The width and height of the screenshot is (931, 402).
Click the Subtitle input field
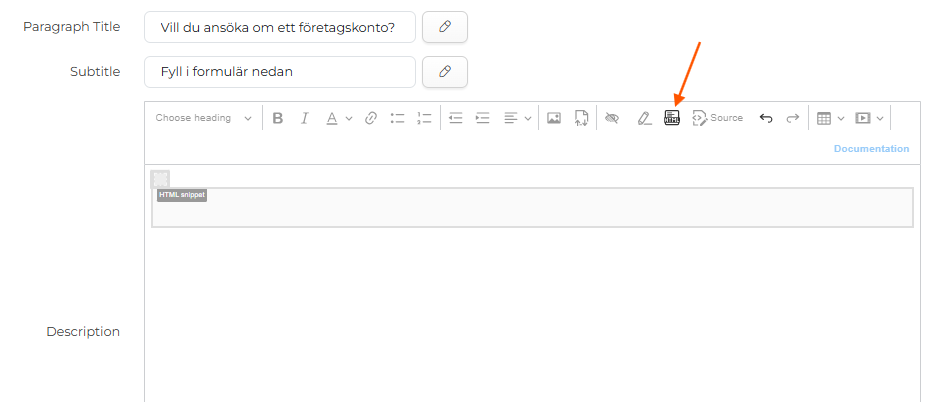(x=280, y=72)
